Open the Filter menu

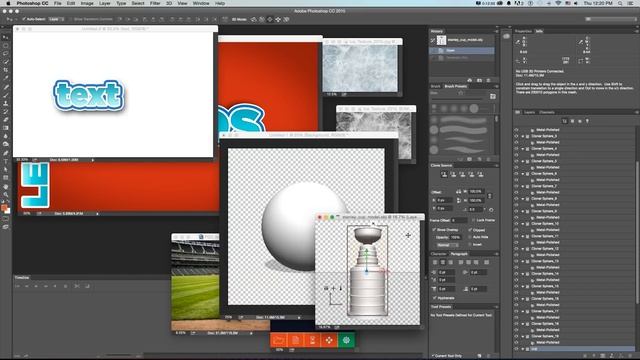(155, 3)
